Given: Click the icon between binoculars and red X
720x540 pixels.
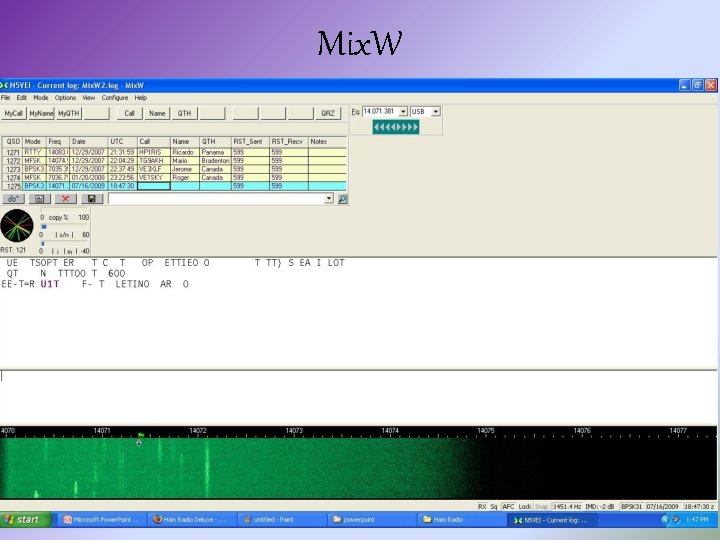Looking at the screenshot, I should [x=39, y=199].
